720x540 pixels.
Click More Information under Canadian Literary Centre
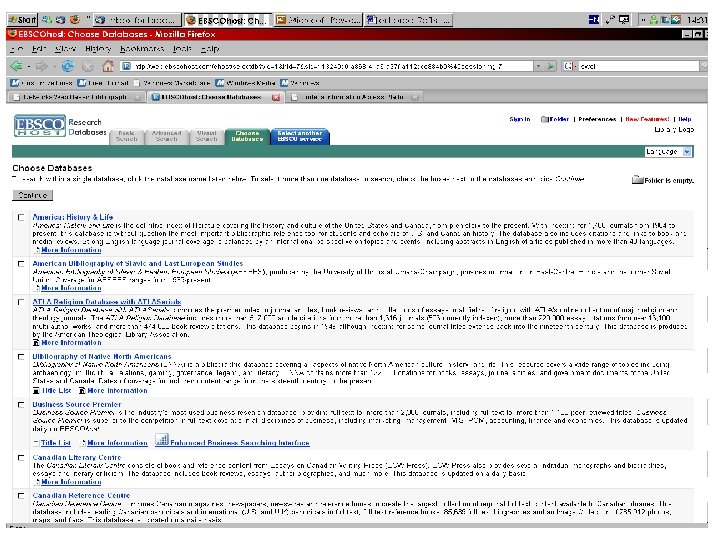click(x=71, y=482)
